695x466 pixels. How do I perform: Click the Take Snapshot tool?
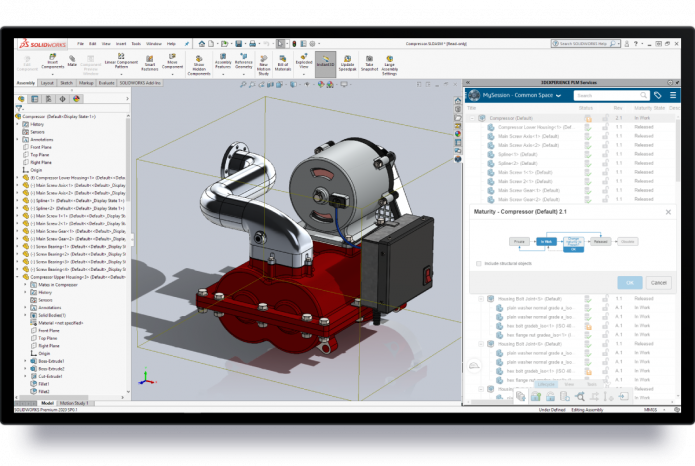(369, 63)
